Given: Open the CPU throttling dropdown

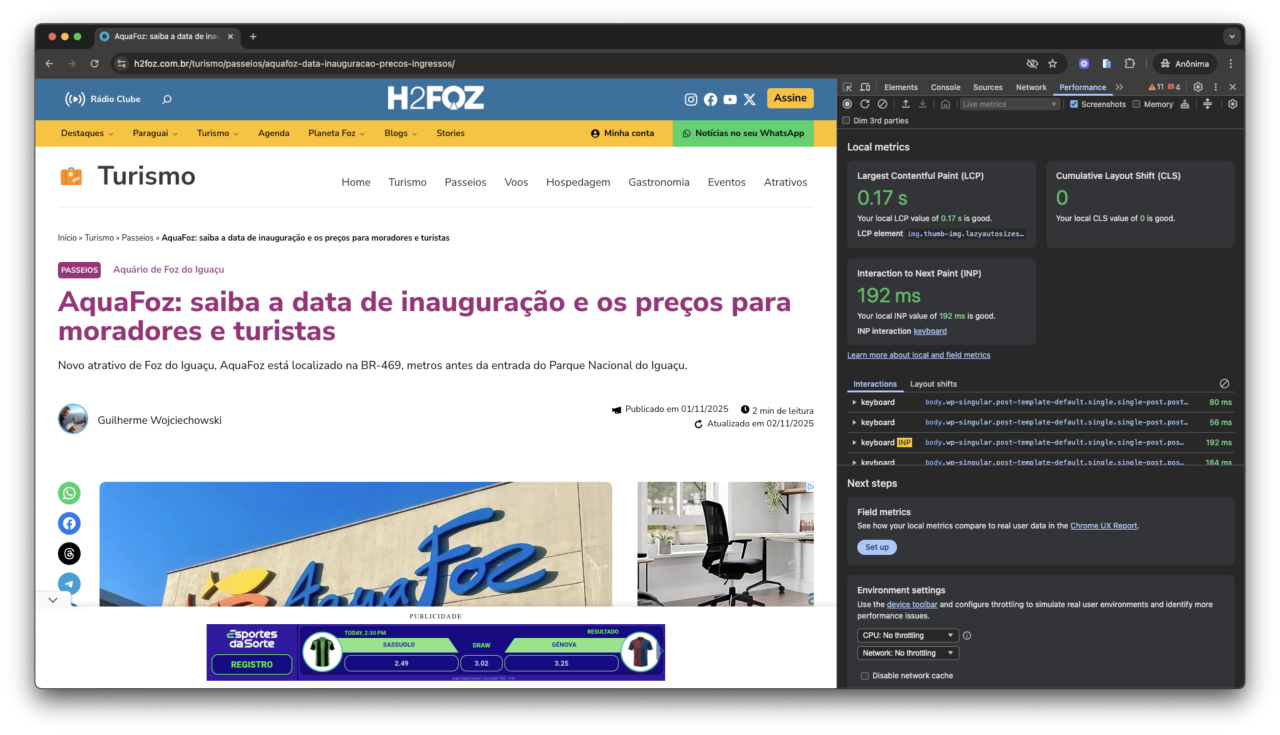Looking at the screenshot, I should pyautogui.click(x=907, y=635).
